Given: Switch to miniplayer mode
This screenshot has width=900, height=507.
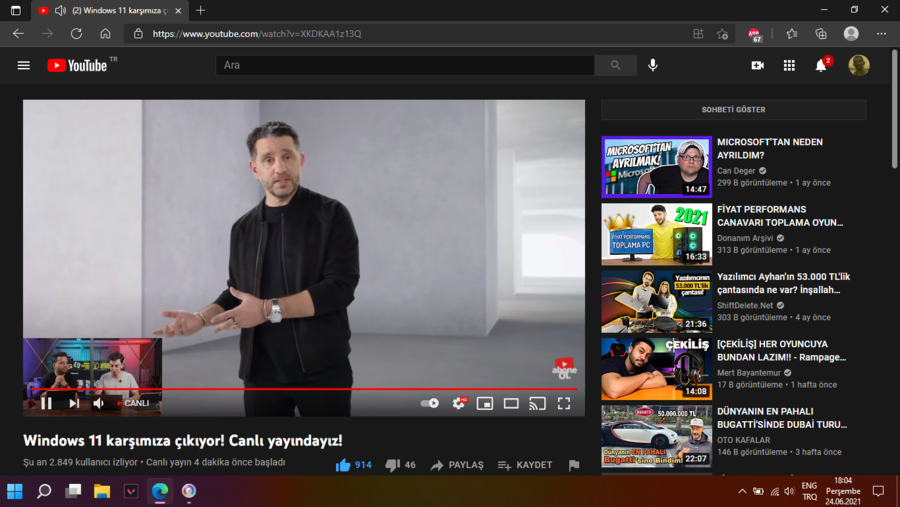Looking at the screenshot, I should point(484,404).
